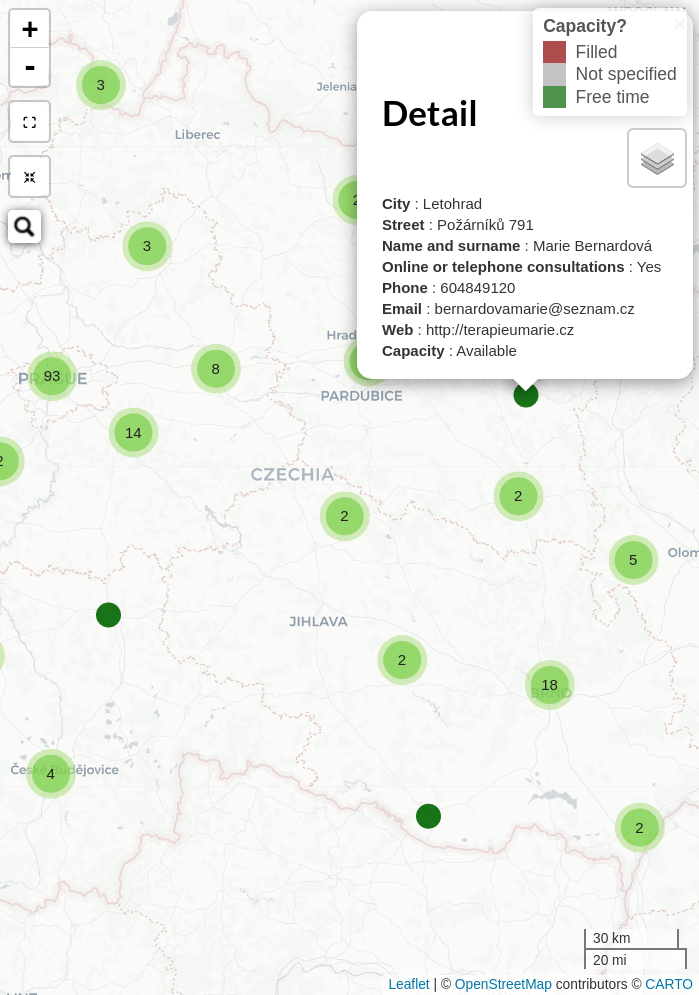Select the dark green marker on the southern border
699x995 pixels.
[x=428, y=816]
